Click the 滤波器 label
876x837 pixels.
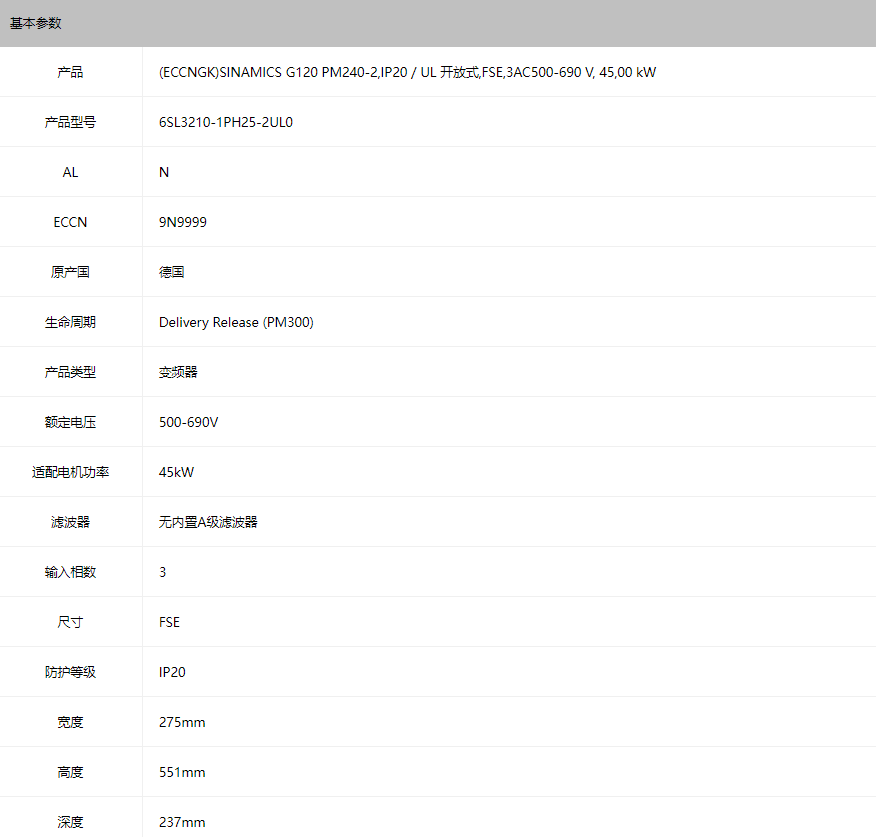[x=70, y=522]
